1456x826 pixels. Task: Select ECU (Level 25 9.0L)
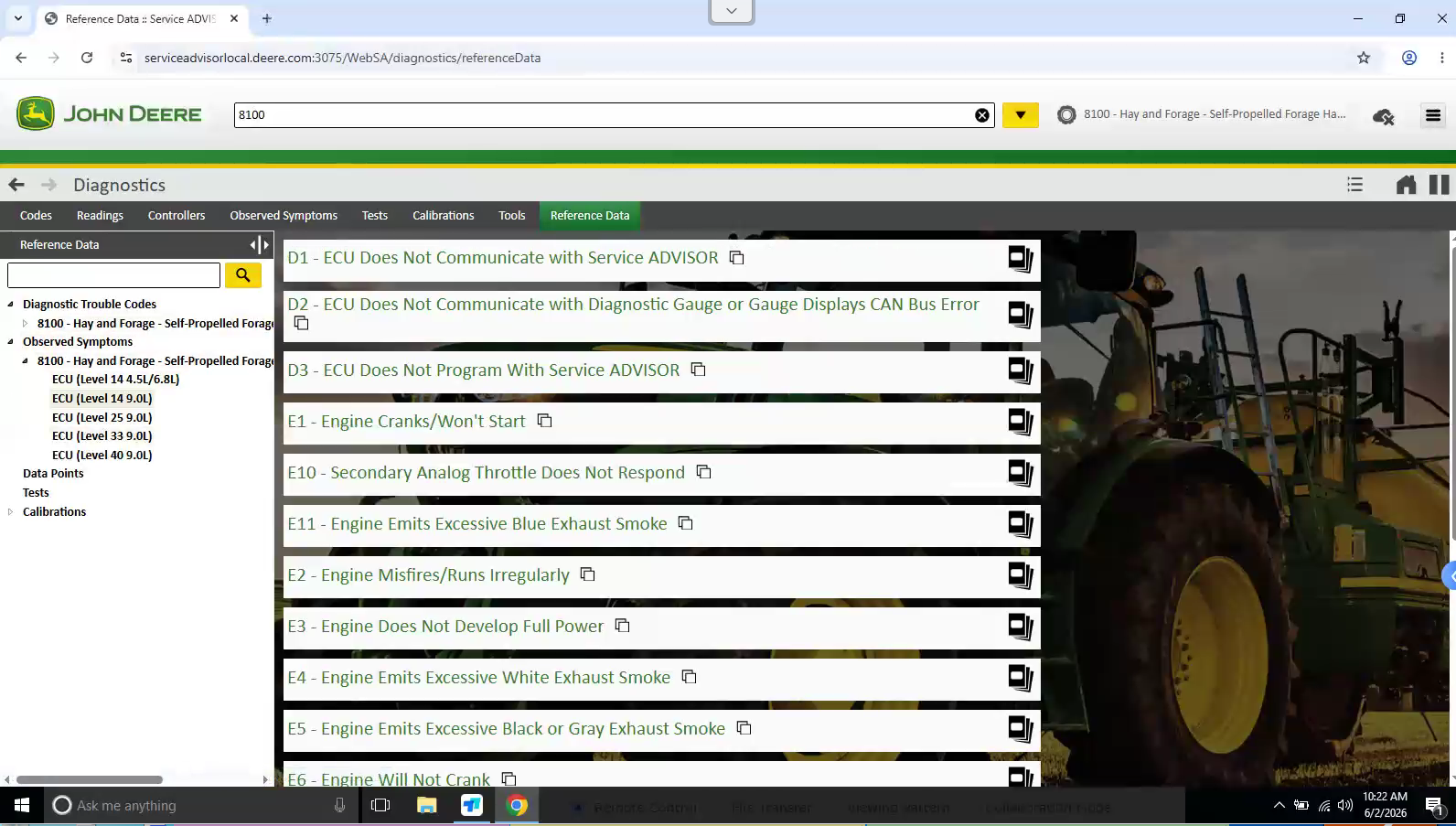pos(102,418)
